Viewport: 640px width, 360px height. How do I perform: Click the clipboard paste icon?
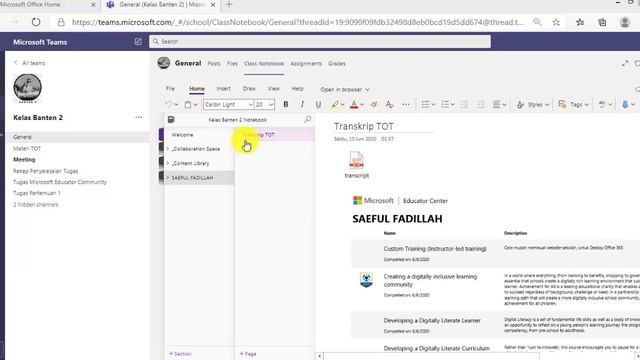pyautogui.click(x=188, y=104)
